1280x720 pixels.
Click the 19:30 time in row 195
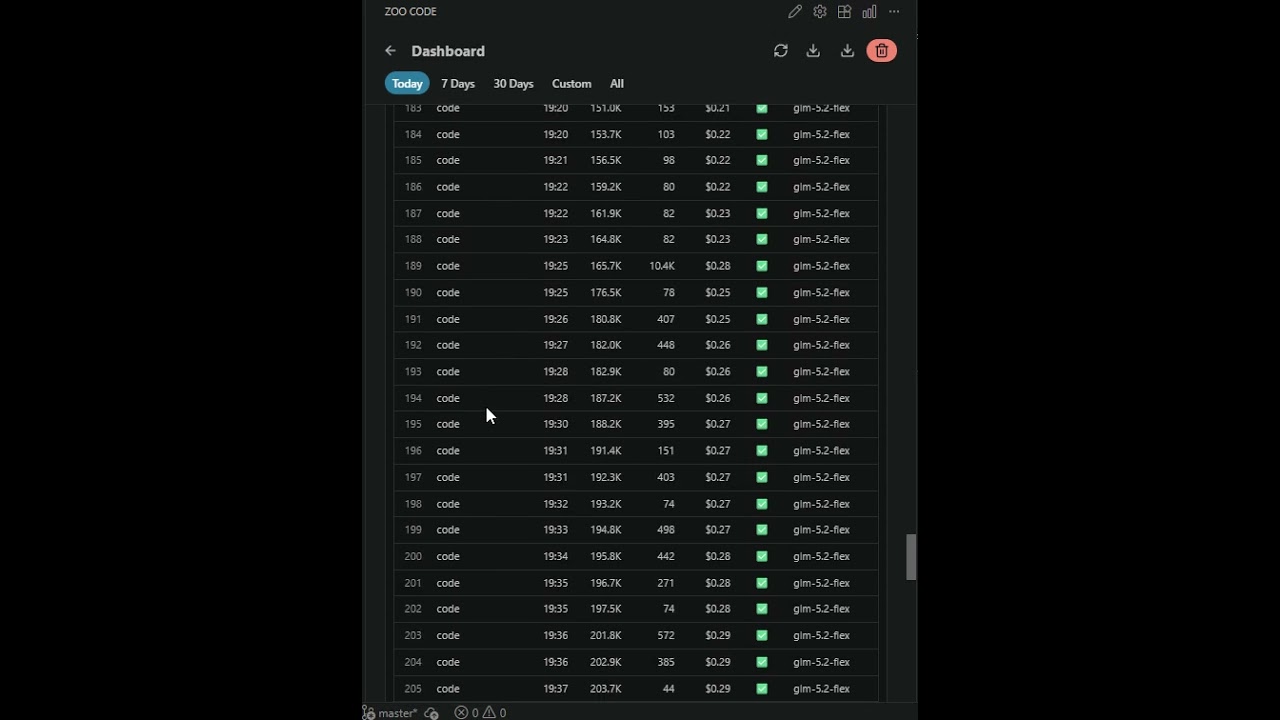556,424
